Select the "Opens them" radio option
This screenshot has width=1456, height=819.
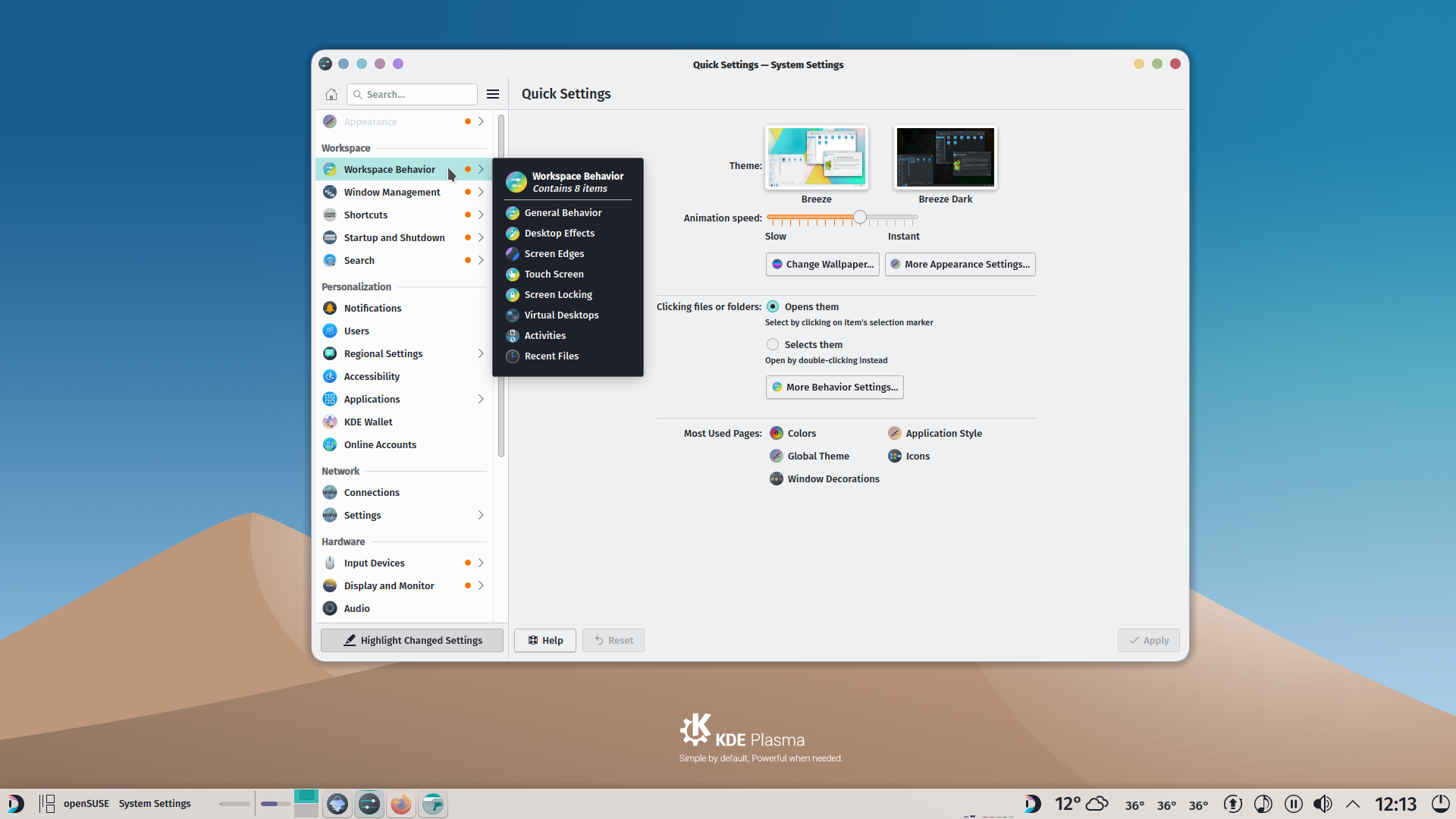click(x=773, y=306)
